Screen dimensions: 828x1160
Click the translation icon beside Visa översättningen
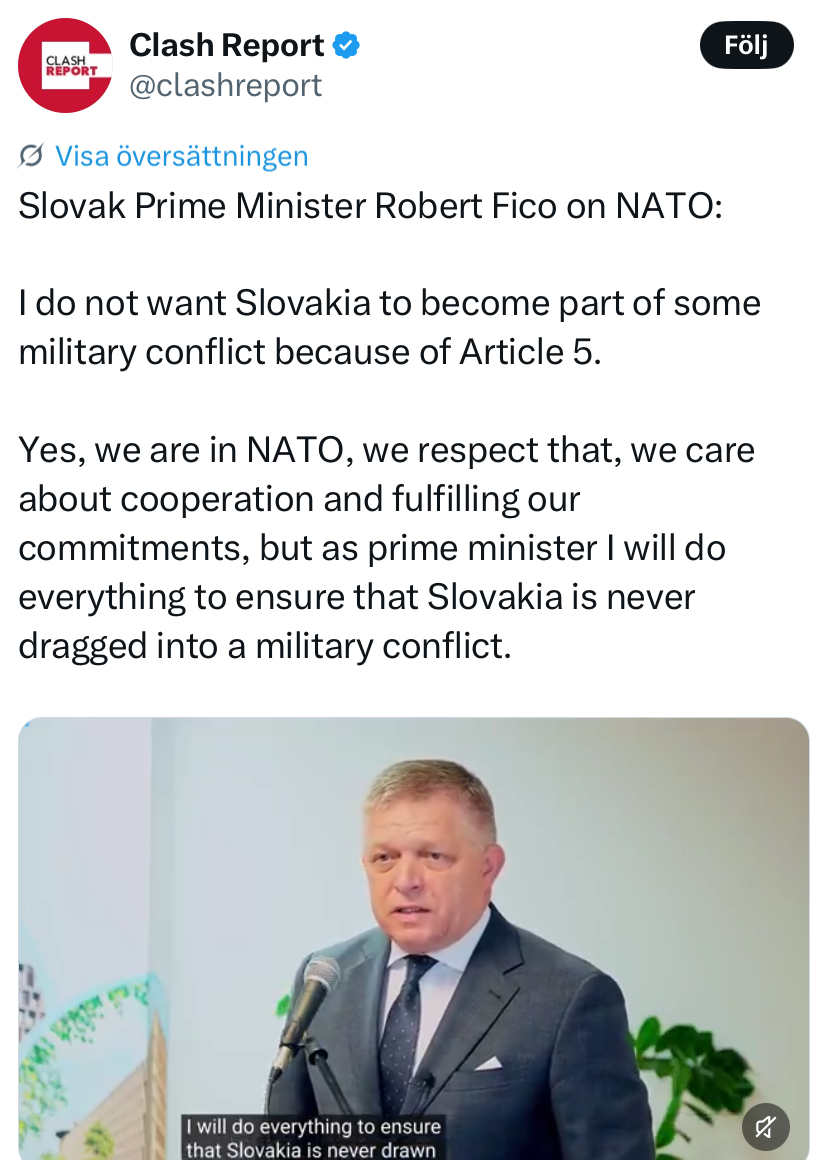pyautogui.click(x=31, y=155)
